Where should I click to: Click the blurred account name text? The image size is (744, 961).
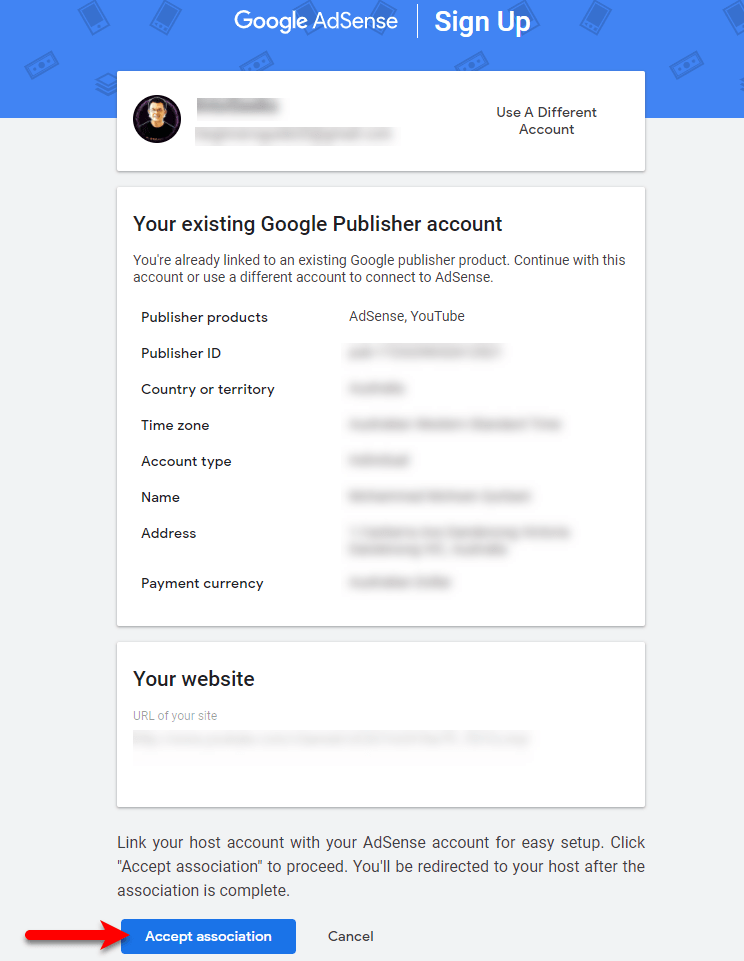(237, 106)
